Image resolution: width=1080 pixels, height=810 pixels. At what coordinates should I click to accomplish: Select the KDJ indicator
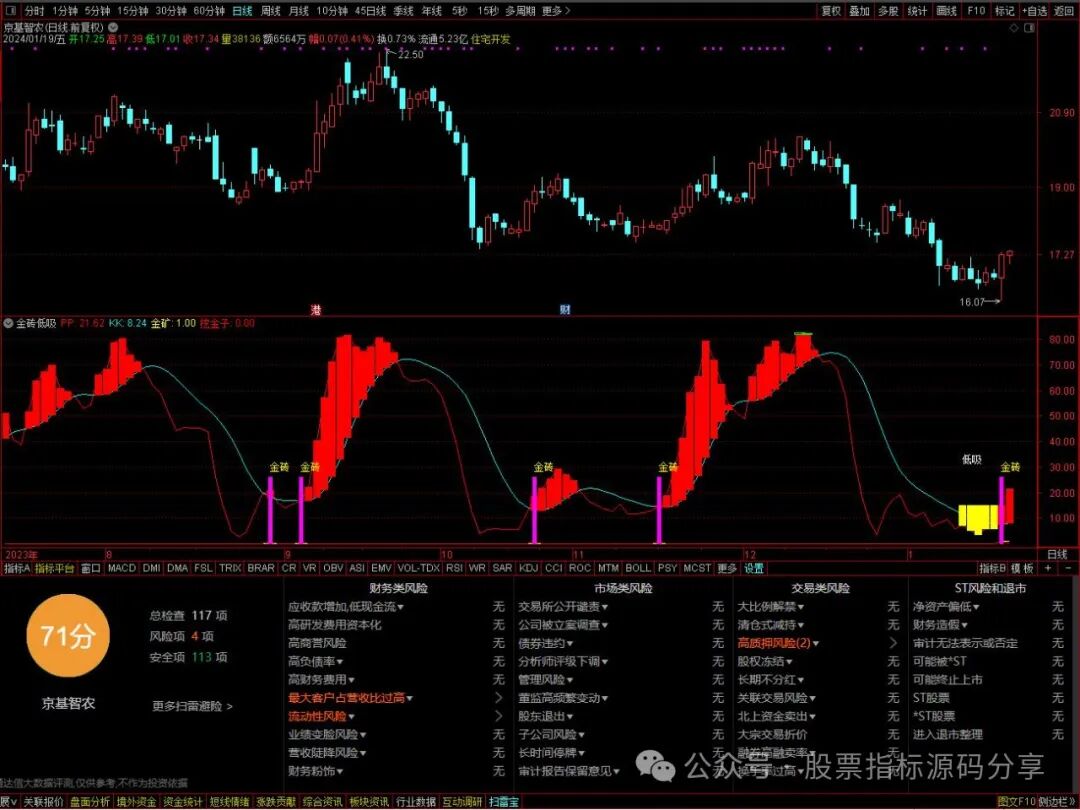tap(528, 568)
